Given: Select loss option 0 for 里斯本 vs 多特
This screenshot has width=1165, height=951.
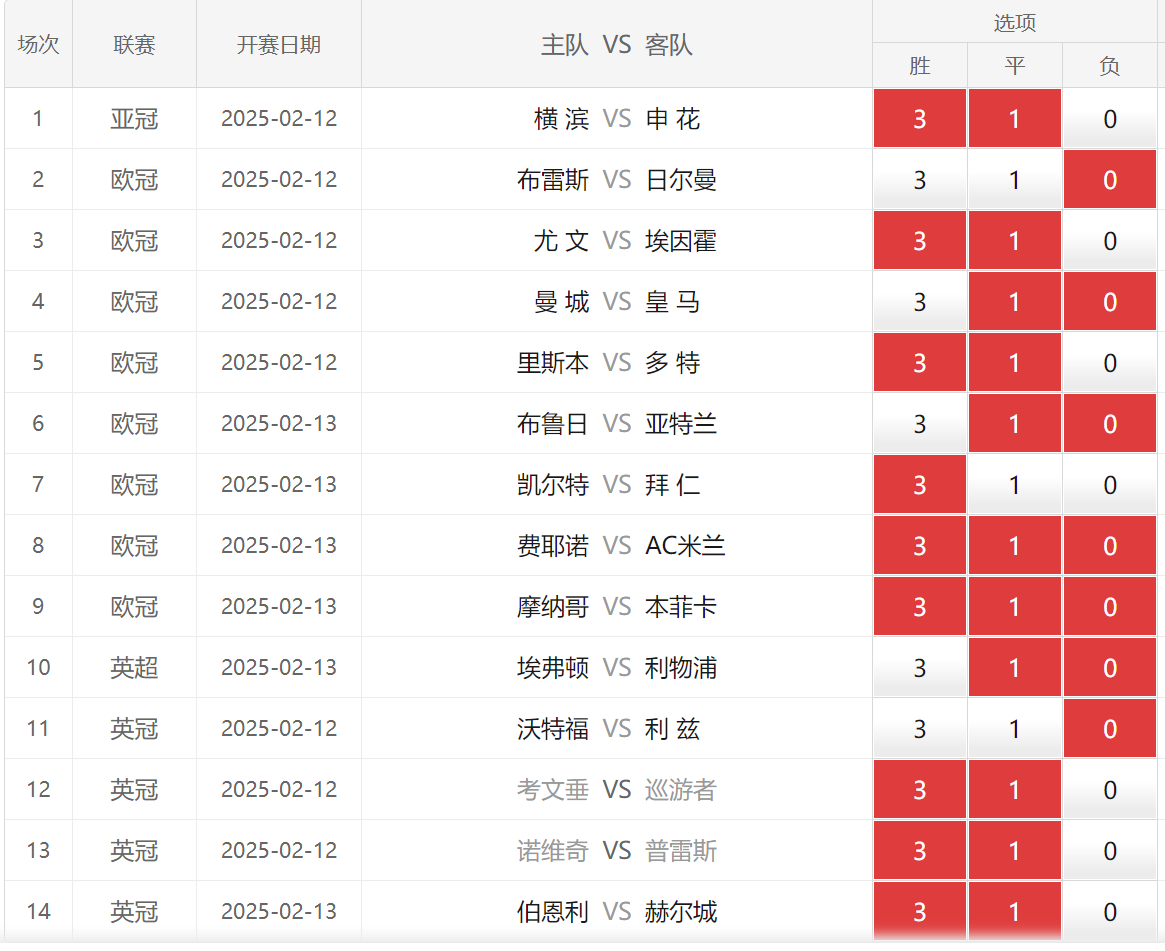Looking at the screenshot, I should point(1110,362).
